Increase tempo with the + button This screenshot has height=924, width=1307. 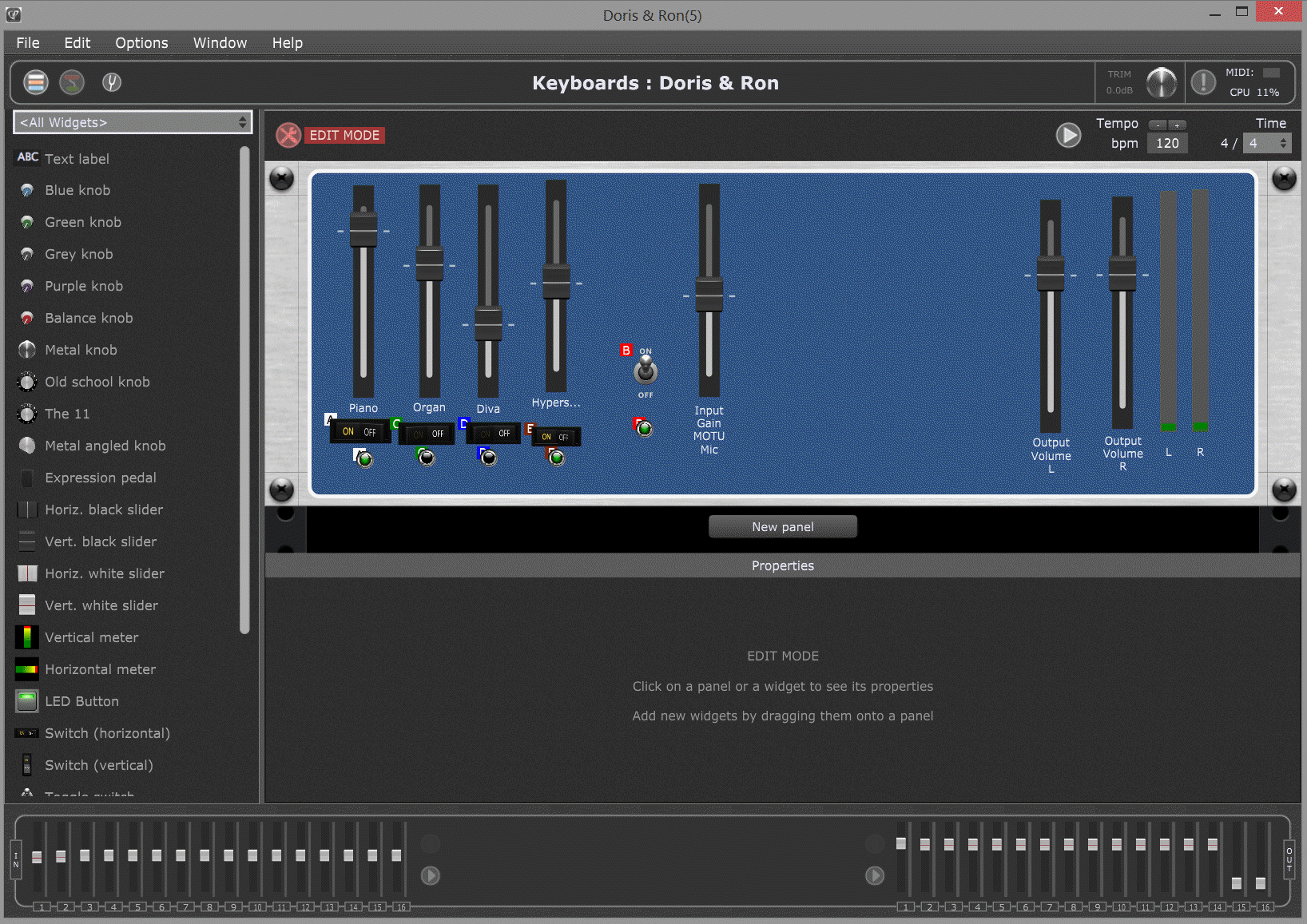pyautogui.click(x=1178, y=125)
